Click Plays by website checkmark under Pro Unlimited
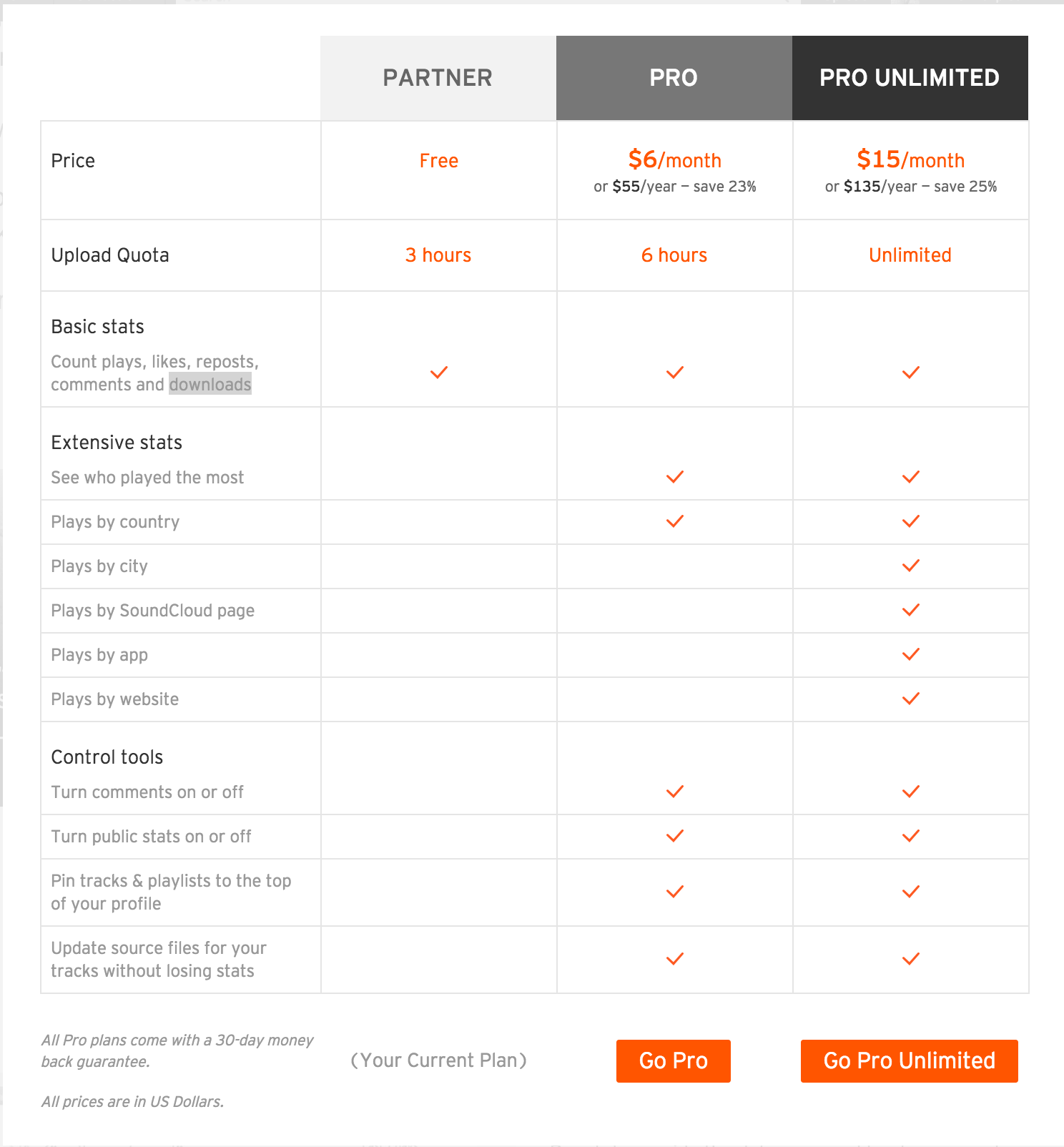Viewport: 1064px width, 1147px height. pyautogui.click(x=911, y=699)
